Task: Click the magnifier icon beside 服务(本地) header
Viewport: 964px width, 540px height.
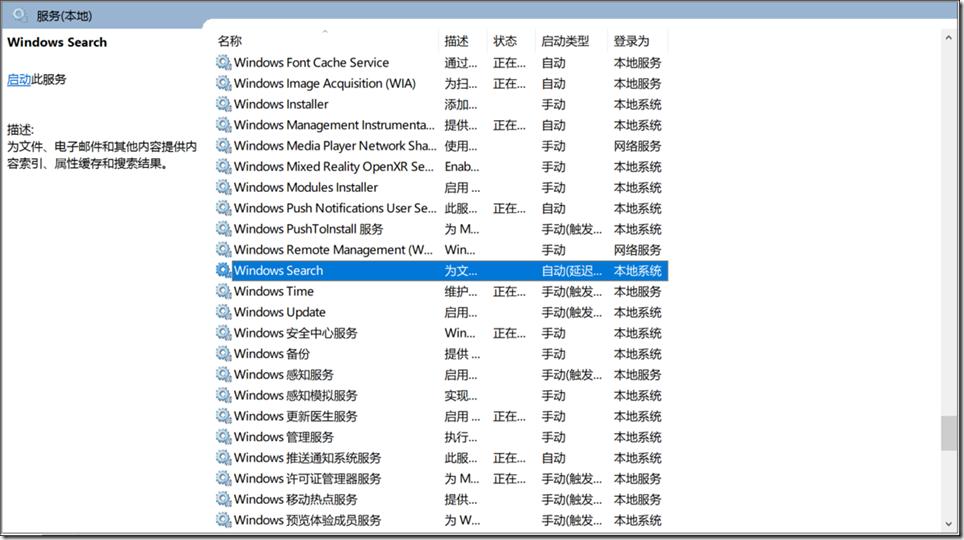Action: (19, 14)
